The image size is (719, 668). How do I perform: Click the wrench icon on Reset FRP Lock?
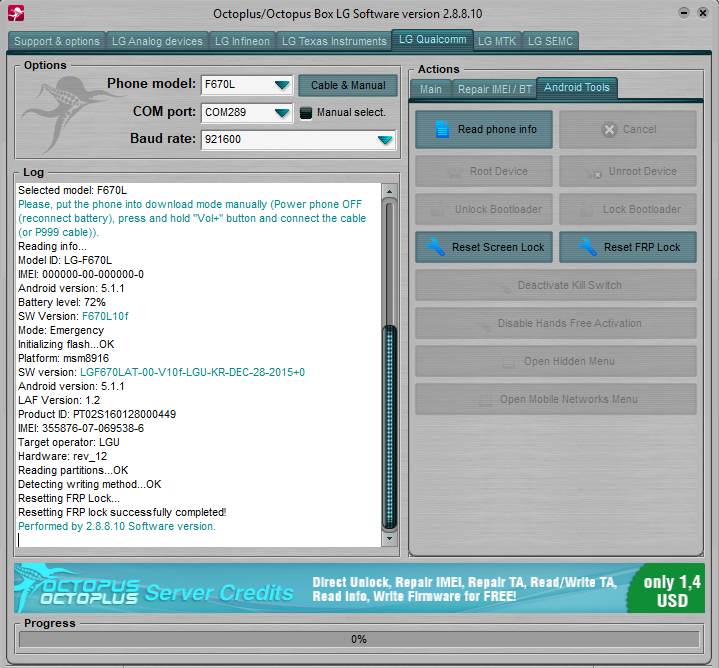tap(587, 247)
